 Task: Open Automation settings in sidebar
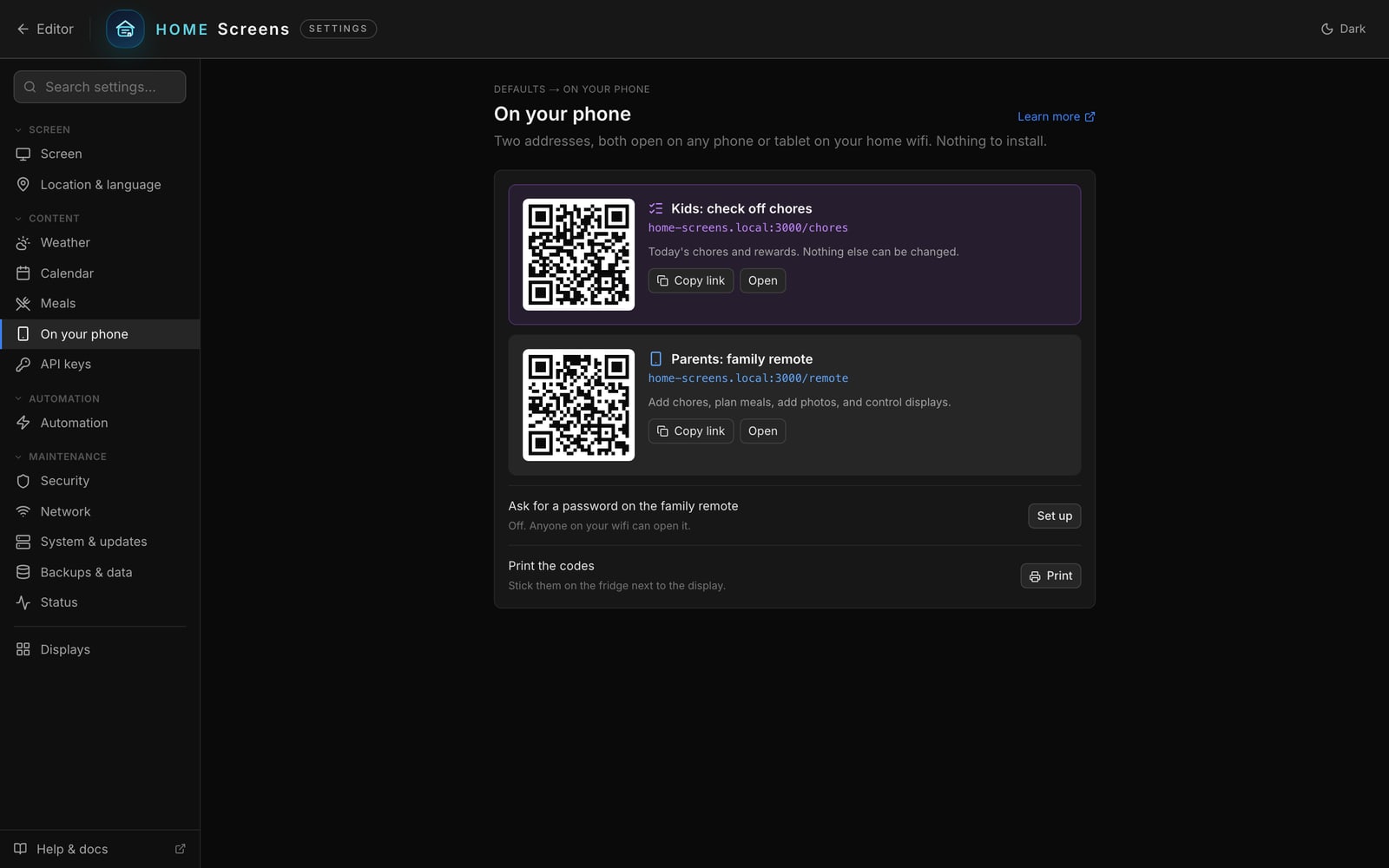(x=100, y=423)
